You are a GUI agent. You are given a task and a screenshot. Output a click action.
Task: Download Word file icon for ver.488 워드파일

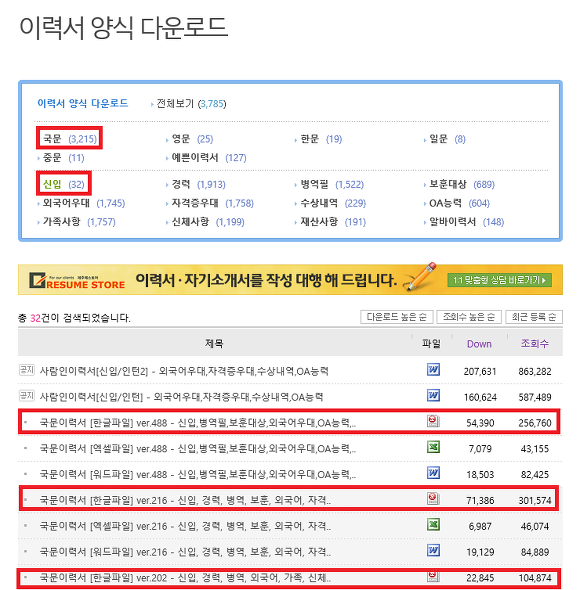click(x=433, y=473)
